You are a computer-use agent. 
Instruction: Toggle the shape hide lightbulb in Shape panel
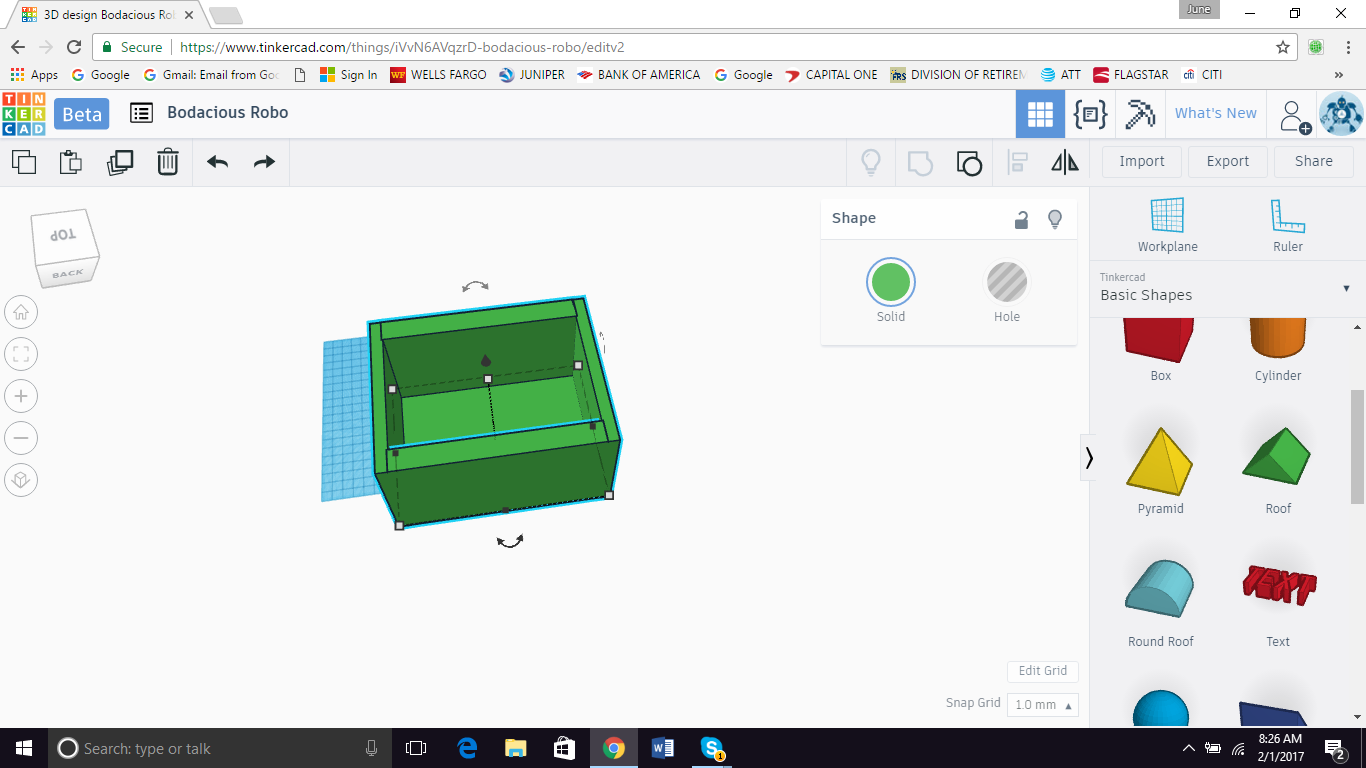(x=1054, y=219)
